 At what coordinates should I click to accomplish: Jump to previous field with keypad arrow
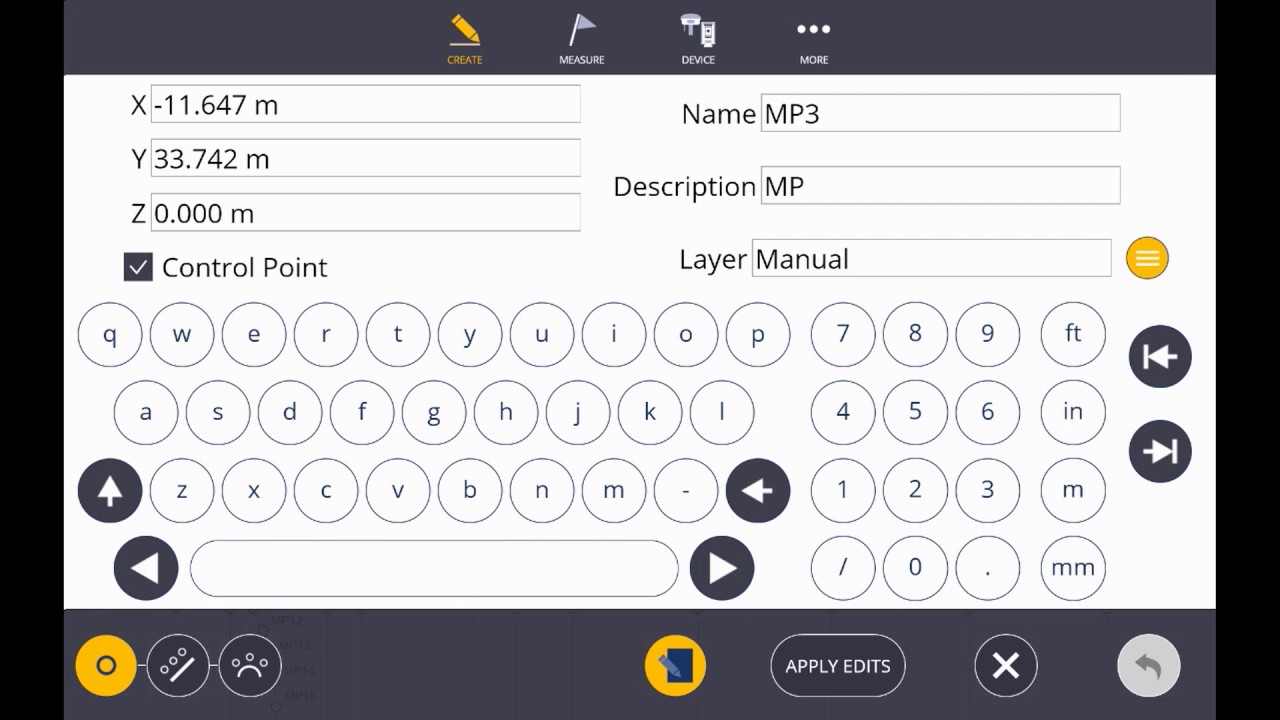(1160, 357)
